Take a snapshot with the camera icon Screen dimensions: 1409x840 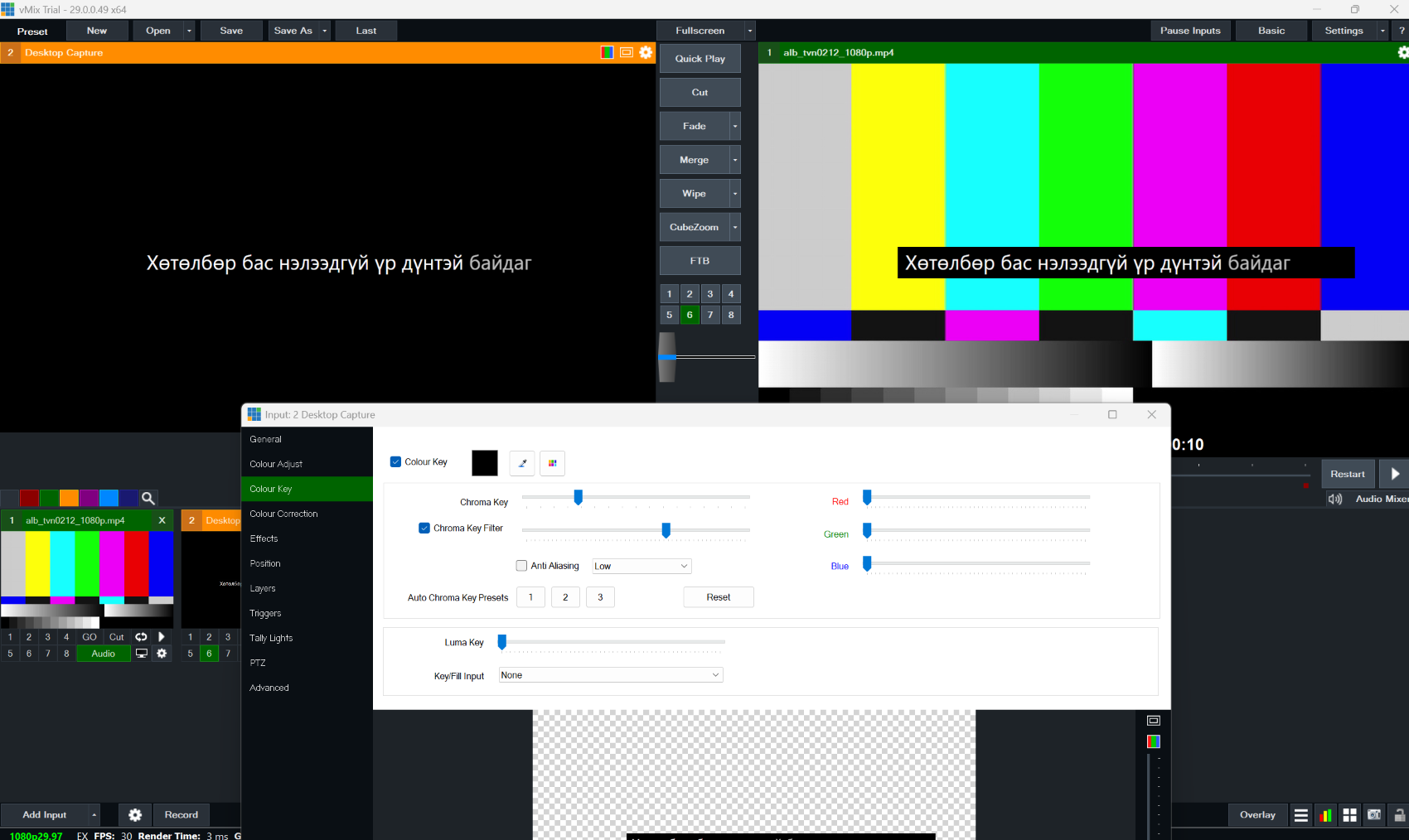pos(1374,815)
